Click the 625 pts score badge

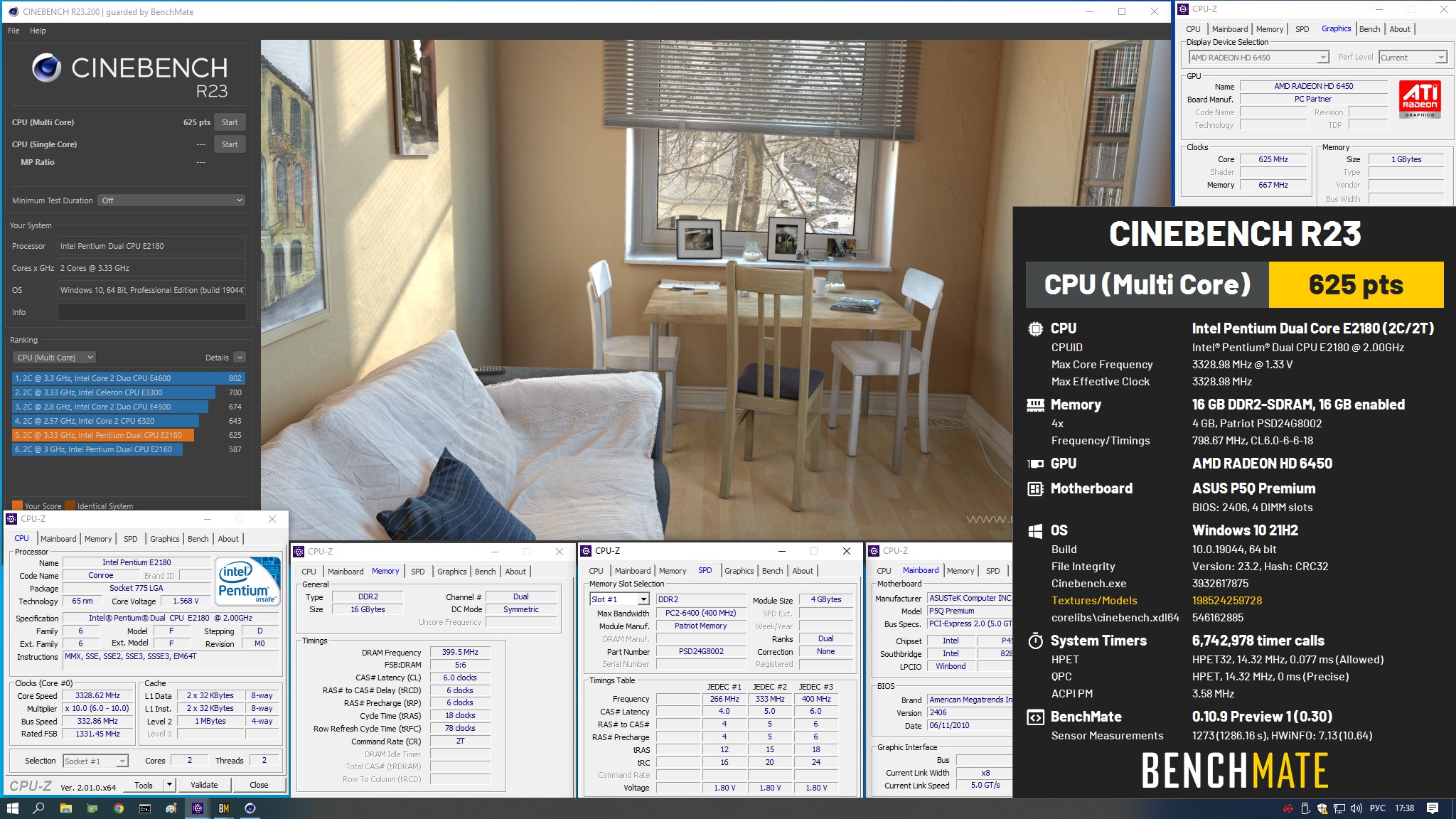point(1356,284)
